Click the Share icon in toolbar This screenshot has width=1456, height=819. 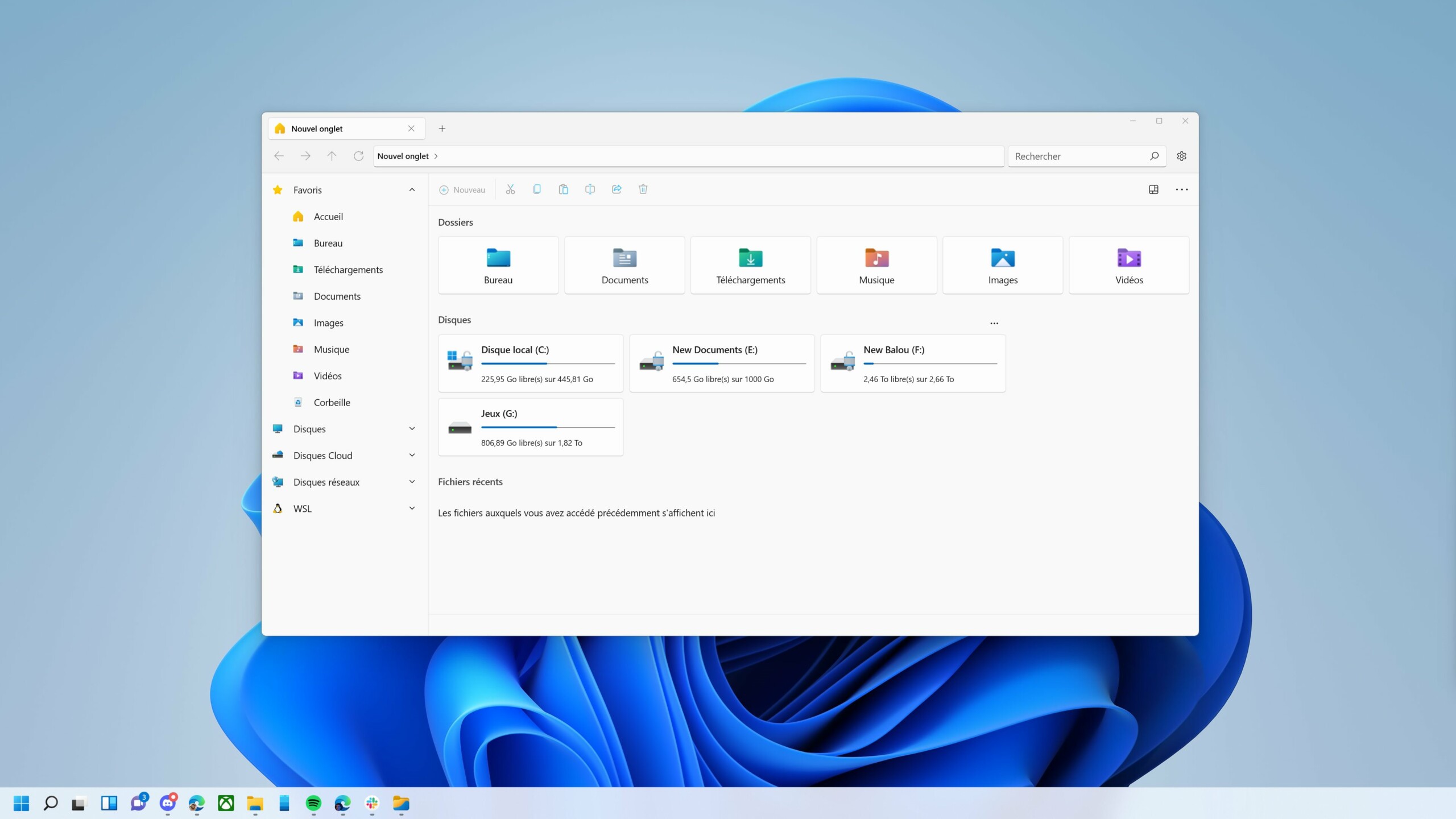617,189
